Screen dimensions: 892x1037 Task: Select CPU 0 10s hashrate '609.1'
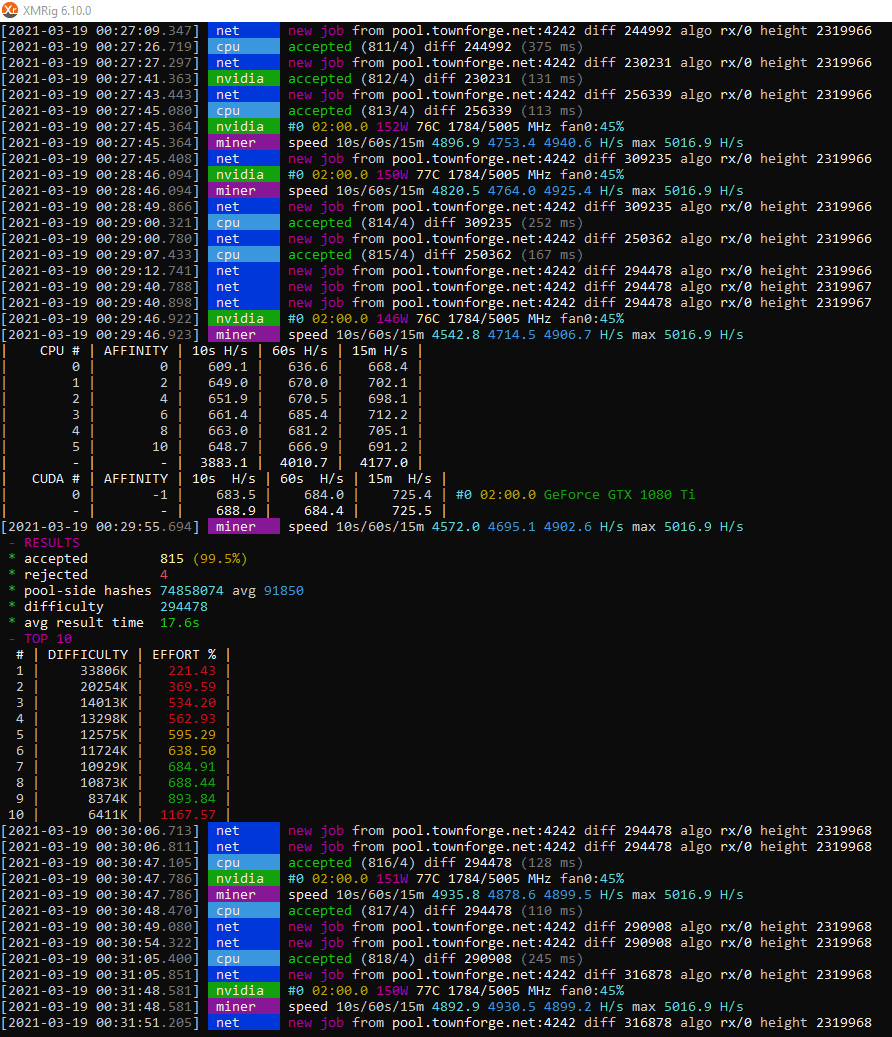coord(227,366)
